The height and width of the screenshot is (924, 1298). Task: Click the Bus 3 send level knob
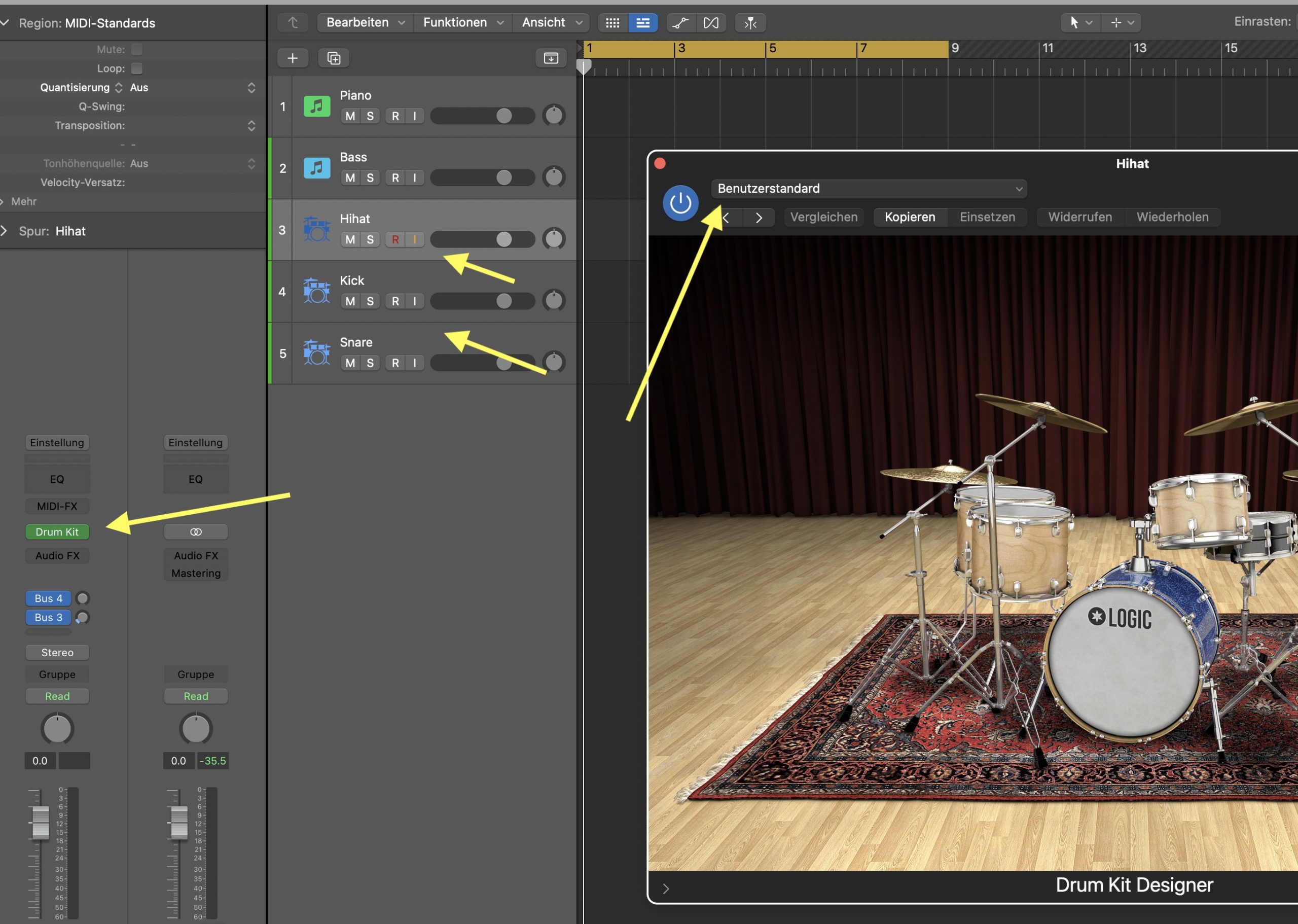83,617
